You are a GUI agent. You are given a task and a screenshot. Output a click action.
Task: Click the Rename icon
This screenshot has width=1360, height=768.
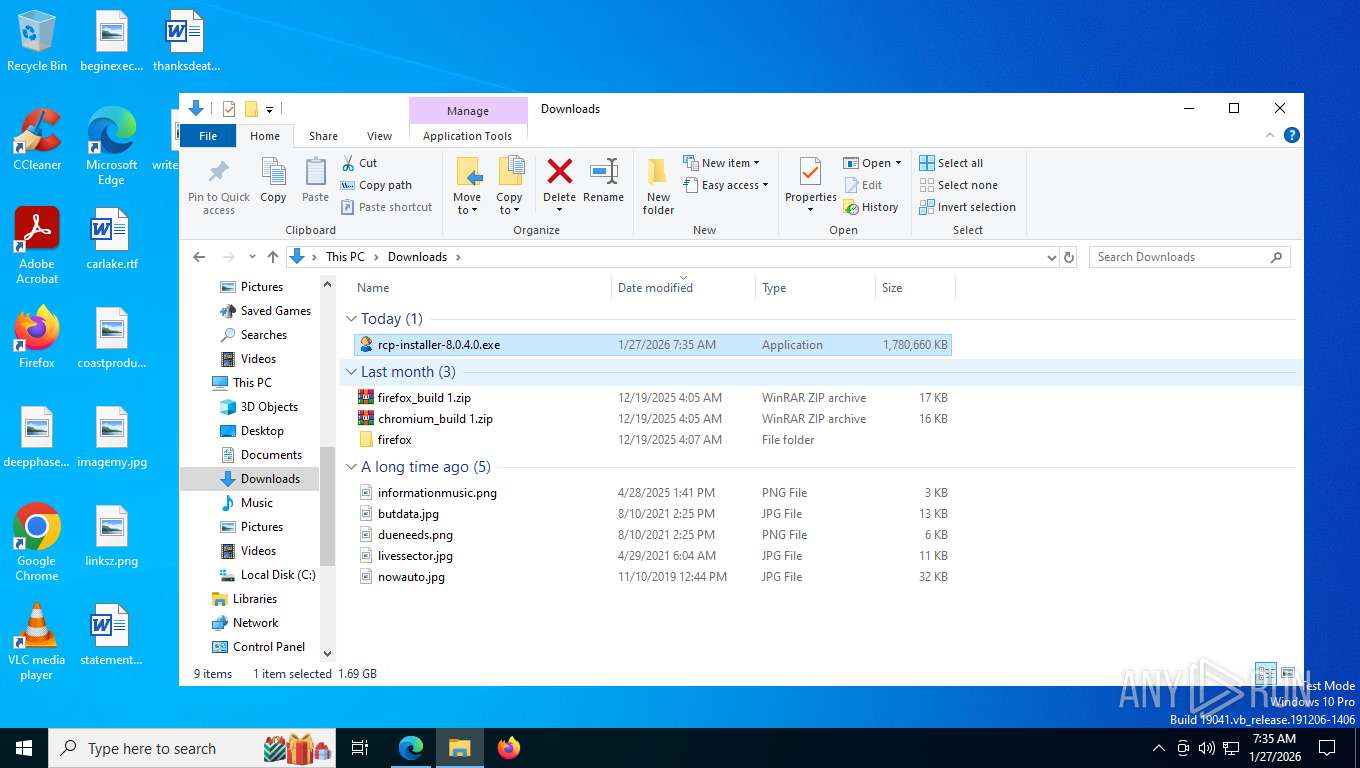point(603,171)
